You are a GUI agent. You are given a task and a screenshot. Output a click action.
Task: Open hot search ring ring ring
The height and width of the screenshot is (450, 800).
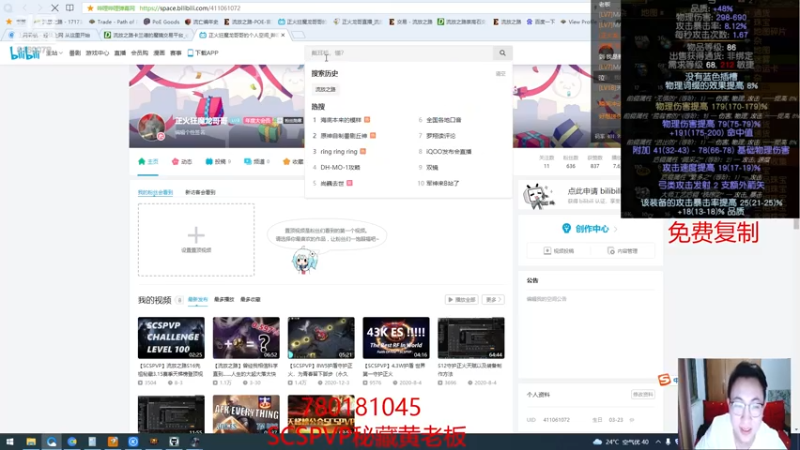click(x=339, y=152)
